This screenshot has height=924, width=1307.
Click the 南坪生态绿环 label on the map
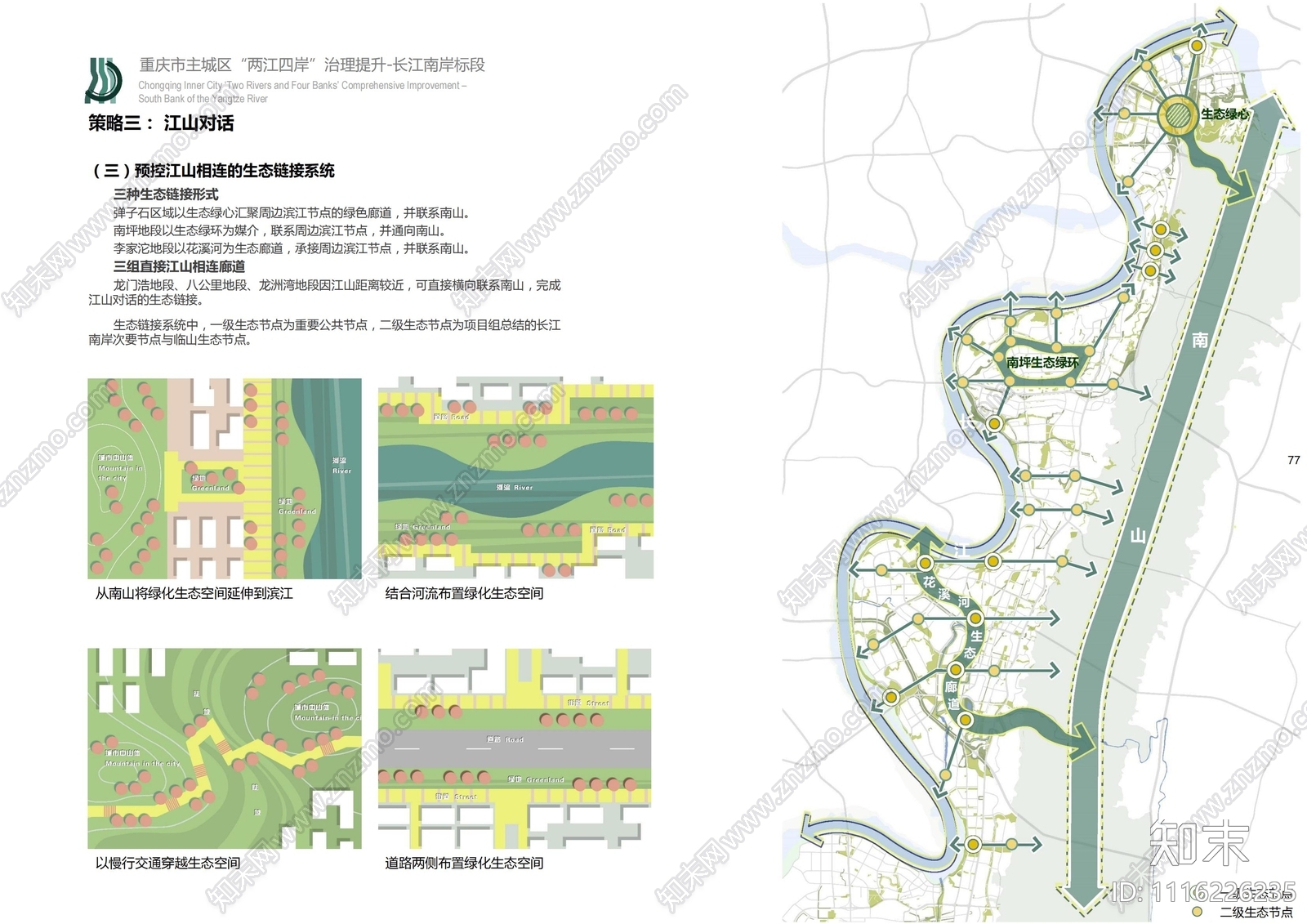click(1042, 362)
